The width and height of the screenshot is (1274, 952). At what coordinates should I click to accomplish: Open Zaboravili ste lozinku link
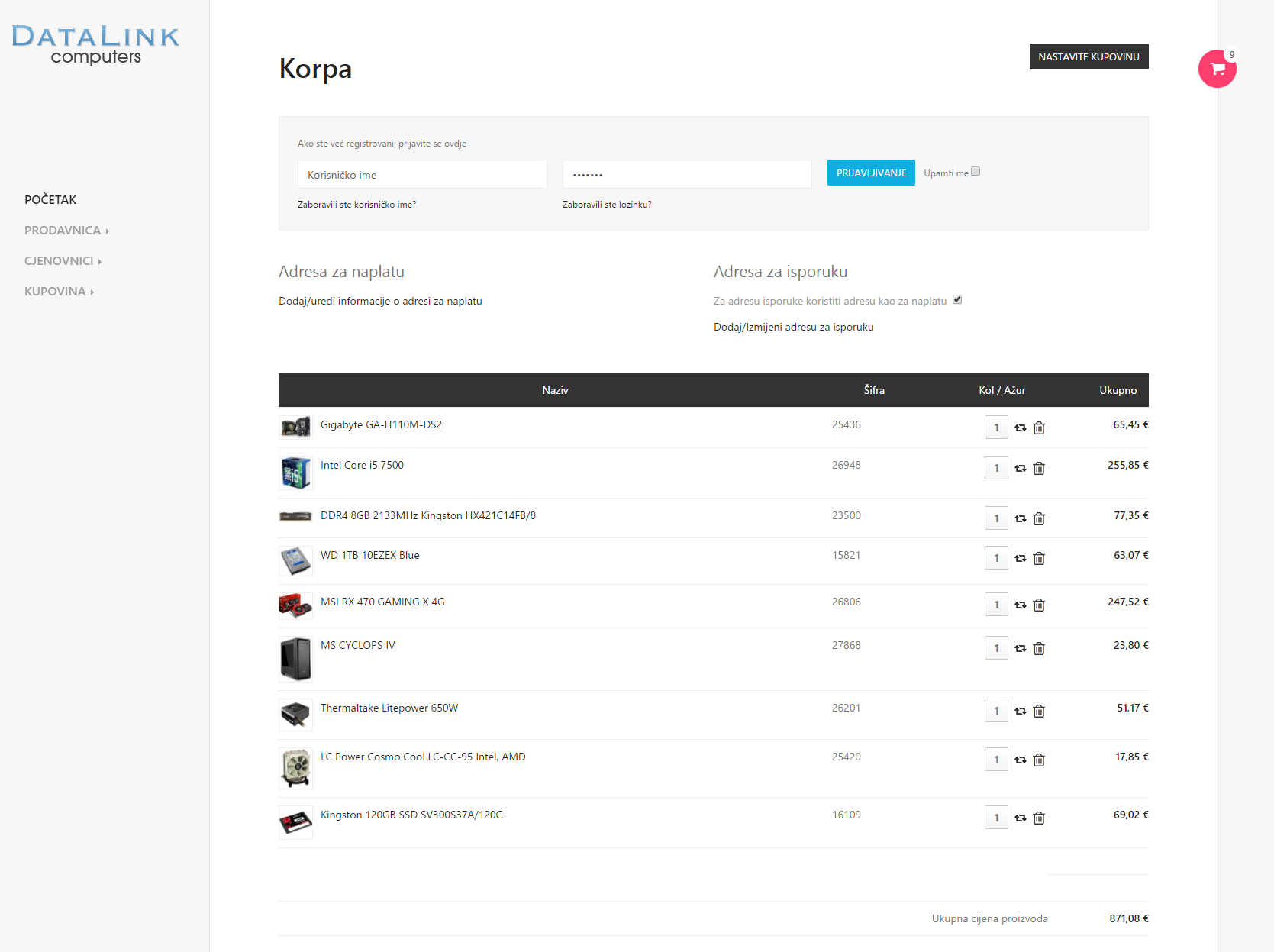607,205
